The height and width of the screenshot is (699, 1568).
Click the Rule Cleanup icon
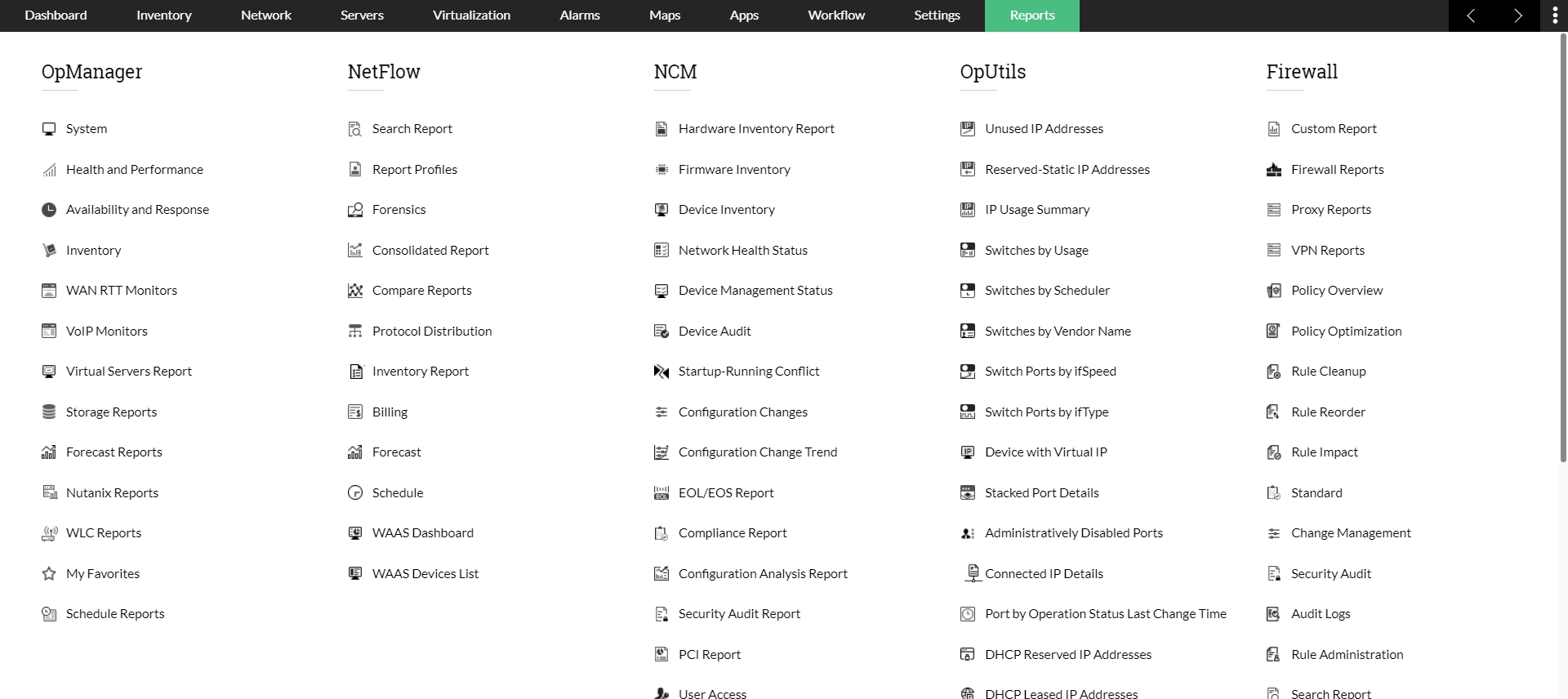tap(1274, 372)
